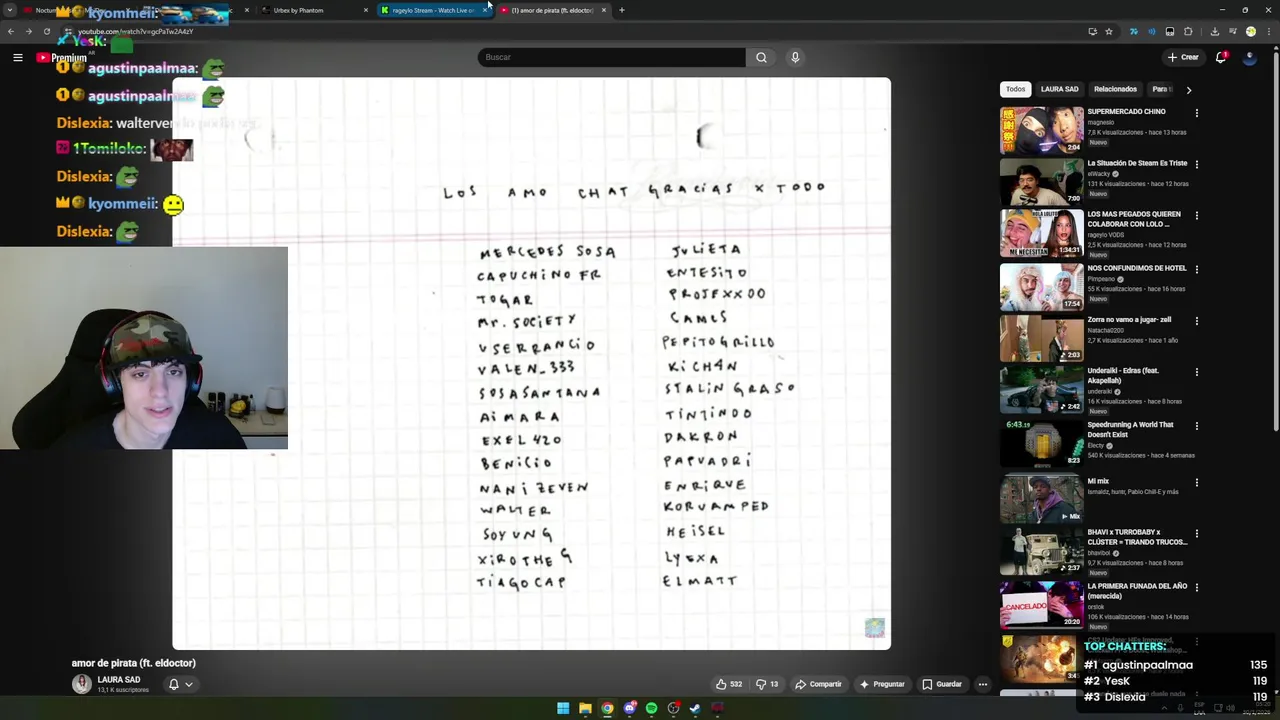Image resolution: width=1280 pixels, height=720 pixels.
Task: Go back with browser back arrow
Action: pos(11,31)
